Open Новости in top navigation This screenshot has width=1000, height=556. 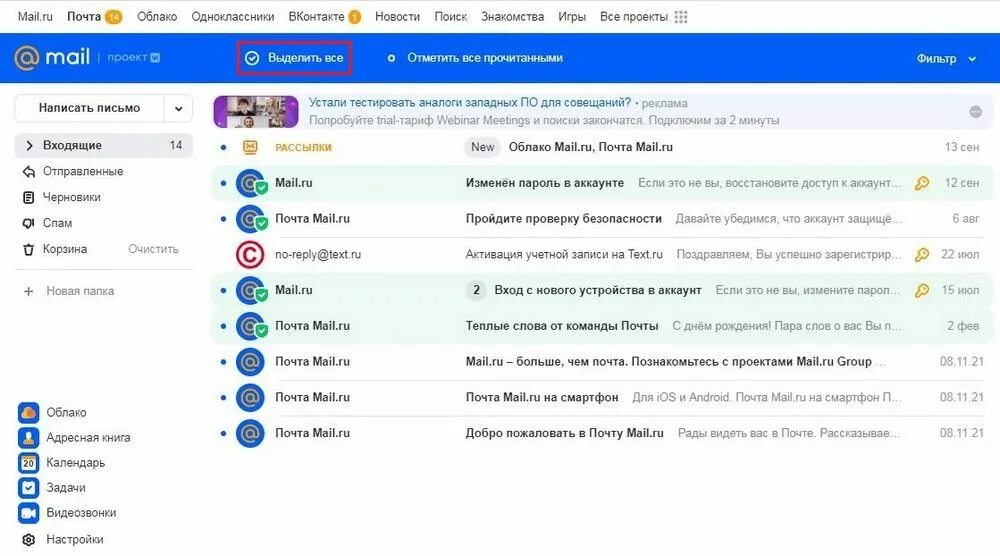pos(397,17)
